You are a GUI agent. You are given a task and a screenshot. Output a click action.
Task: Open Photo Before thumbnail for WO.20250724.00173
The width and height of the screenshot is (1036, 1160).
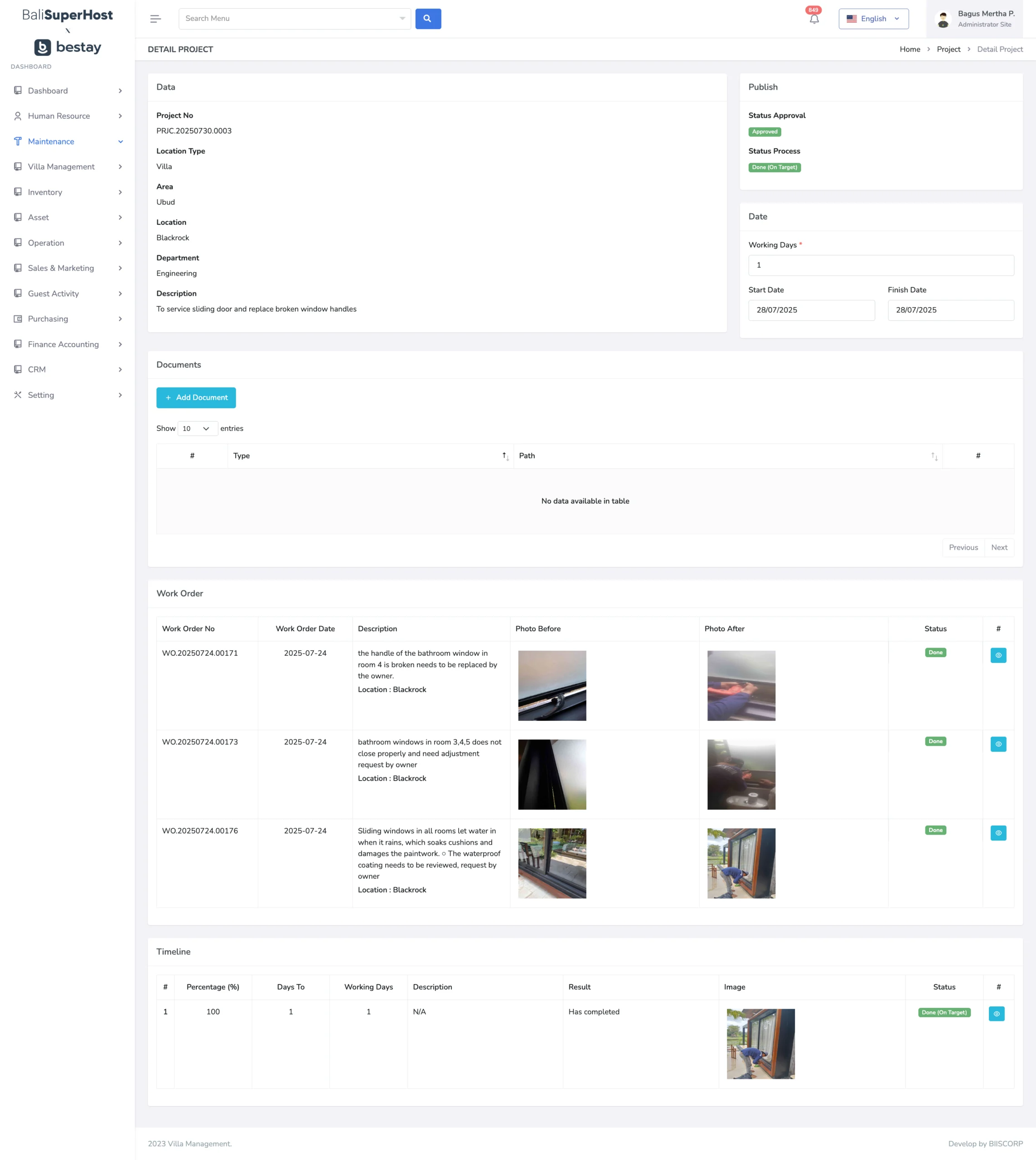tap(552, 774)
